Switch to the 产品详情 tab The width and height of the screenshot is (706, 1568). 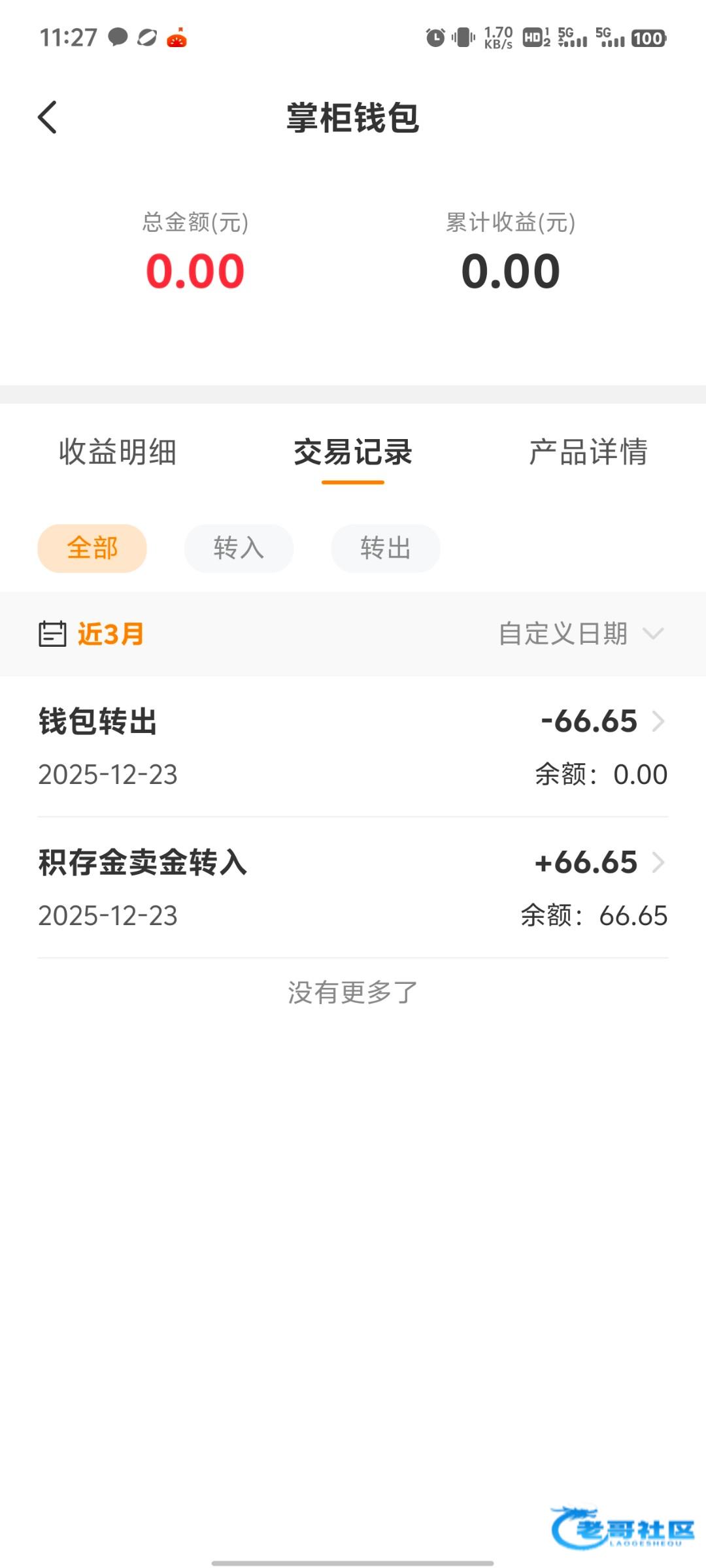588,452
